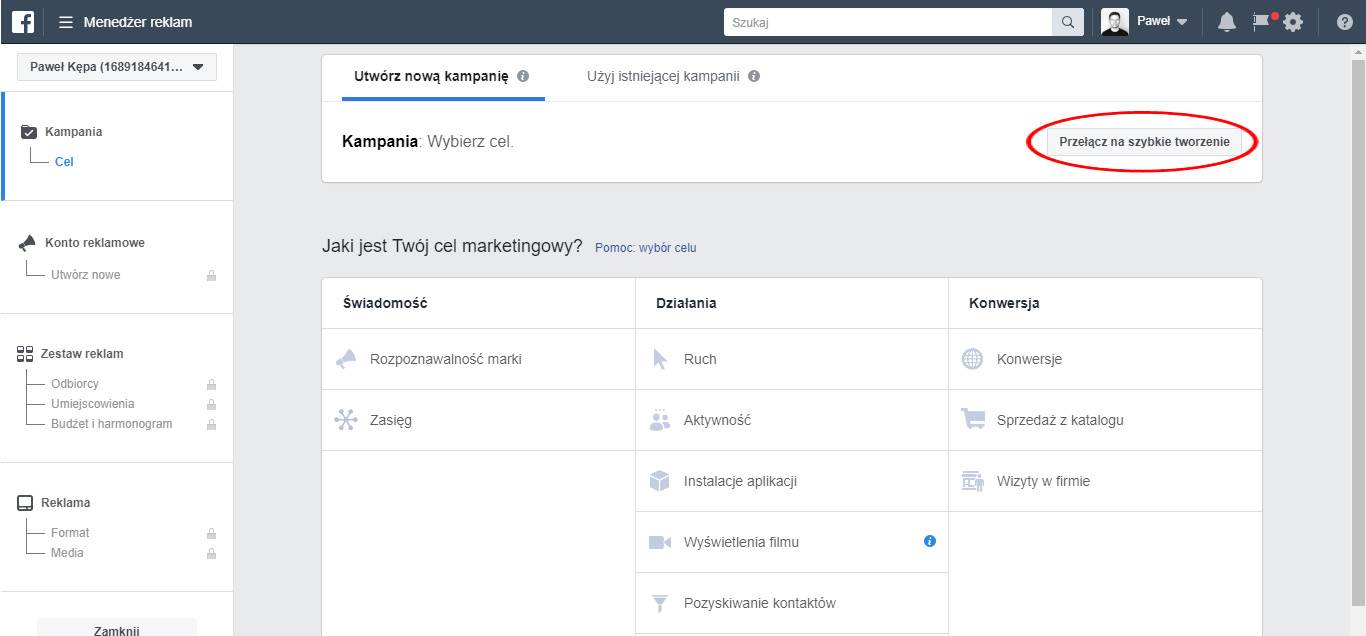Click the search magnifier button
This screenshot has height=636, width=1366.
(1067, 22)
